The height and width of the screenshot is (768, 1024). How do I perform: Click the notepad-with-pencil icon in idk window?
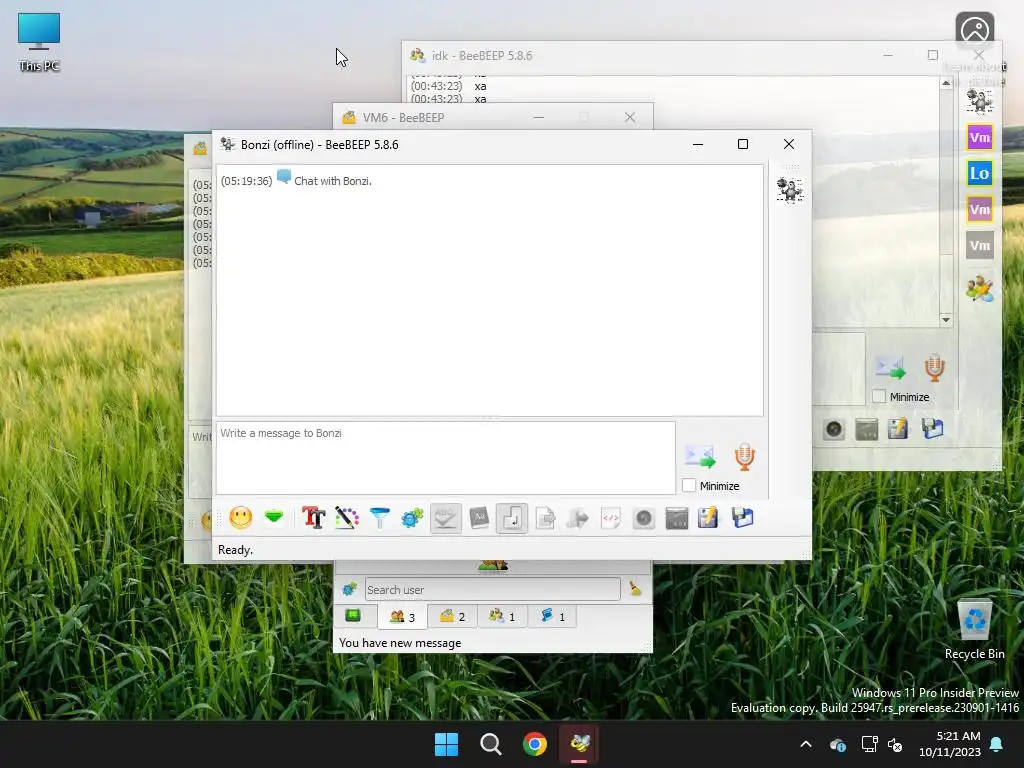coord(898,428)
